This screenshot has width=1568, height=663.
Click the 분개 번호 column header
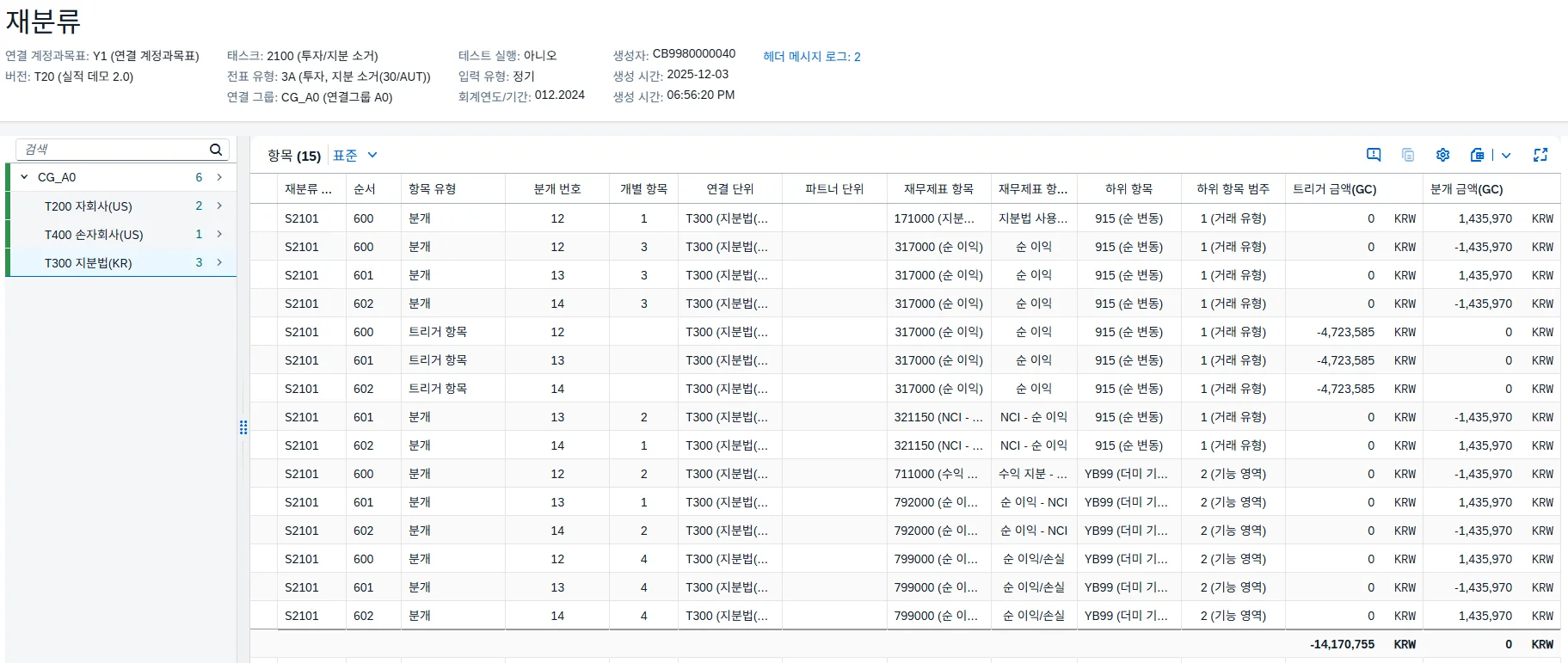(556, 189)
